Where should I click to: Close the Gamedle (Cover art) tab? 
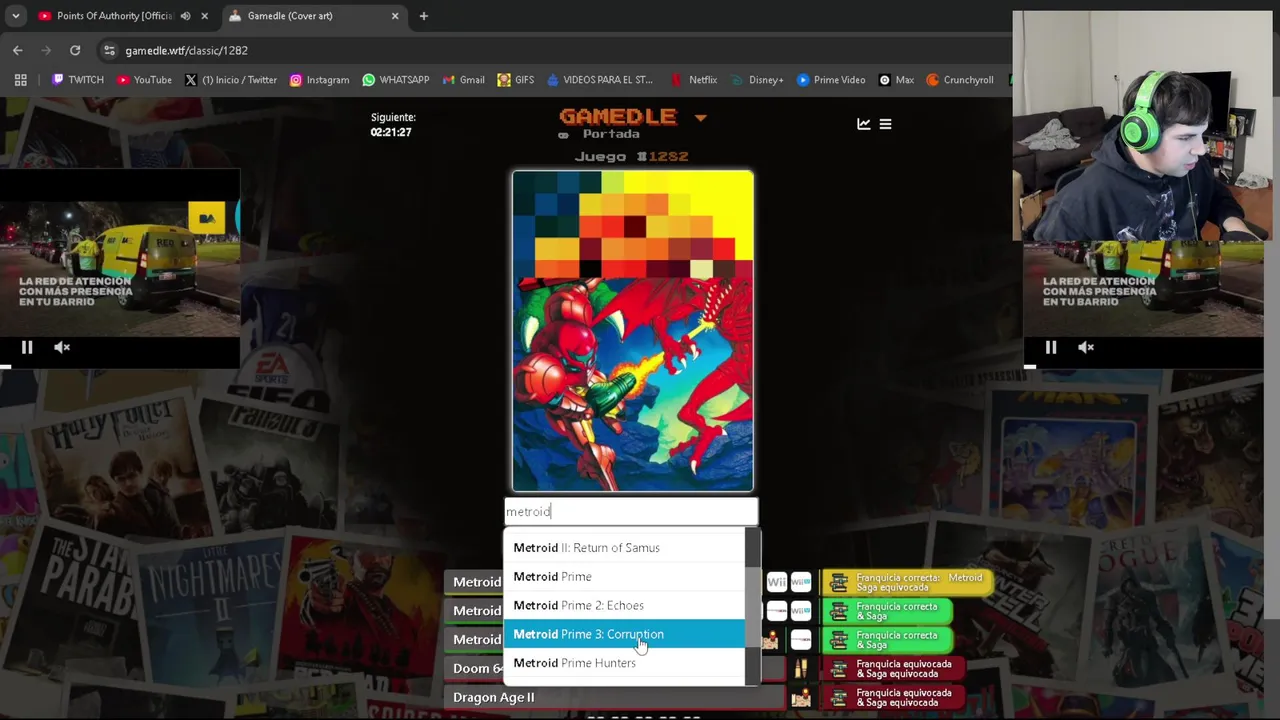tap(395, 16)
